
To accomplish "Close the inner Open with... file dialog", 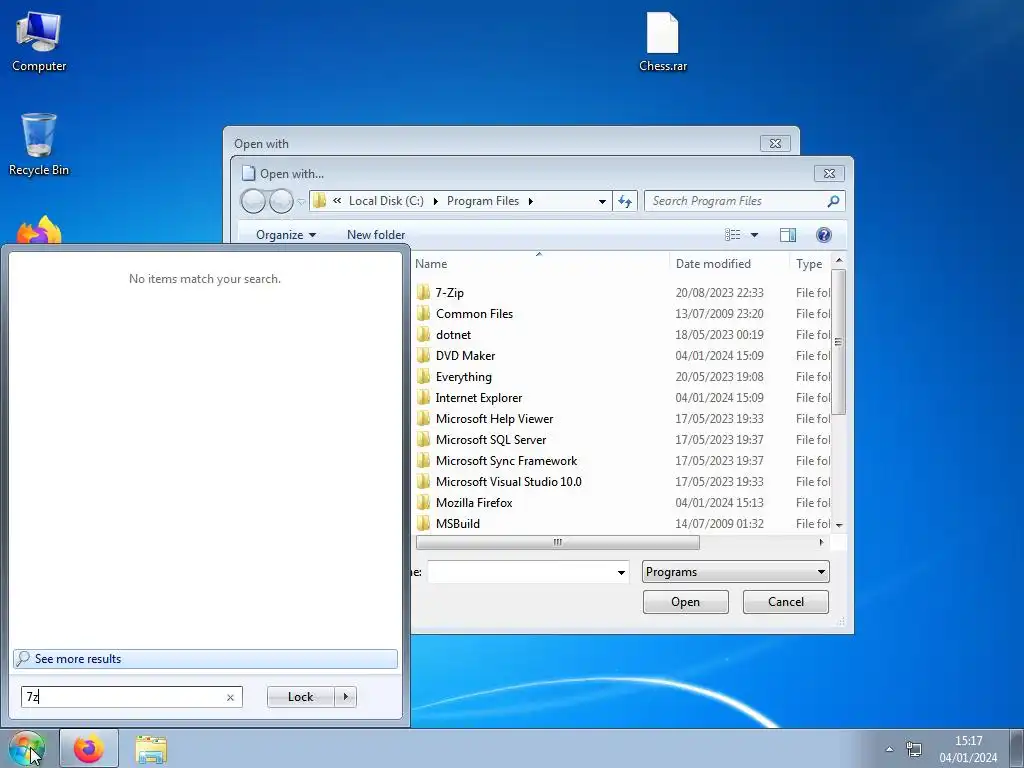I will pyautogui.click(x=829, y=173).
